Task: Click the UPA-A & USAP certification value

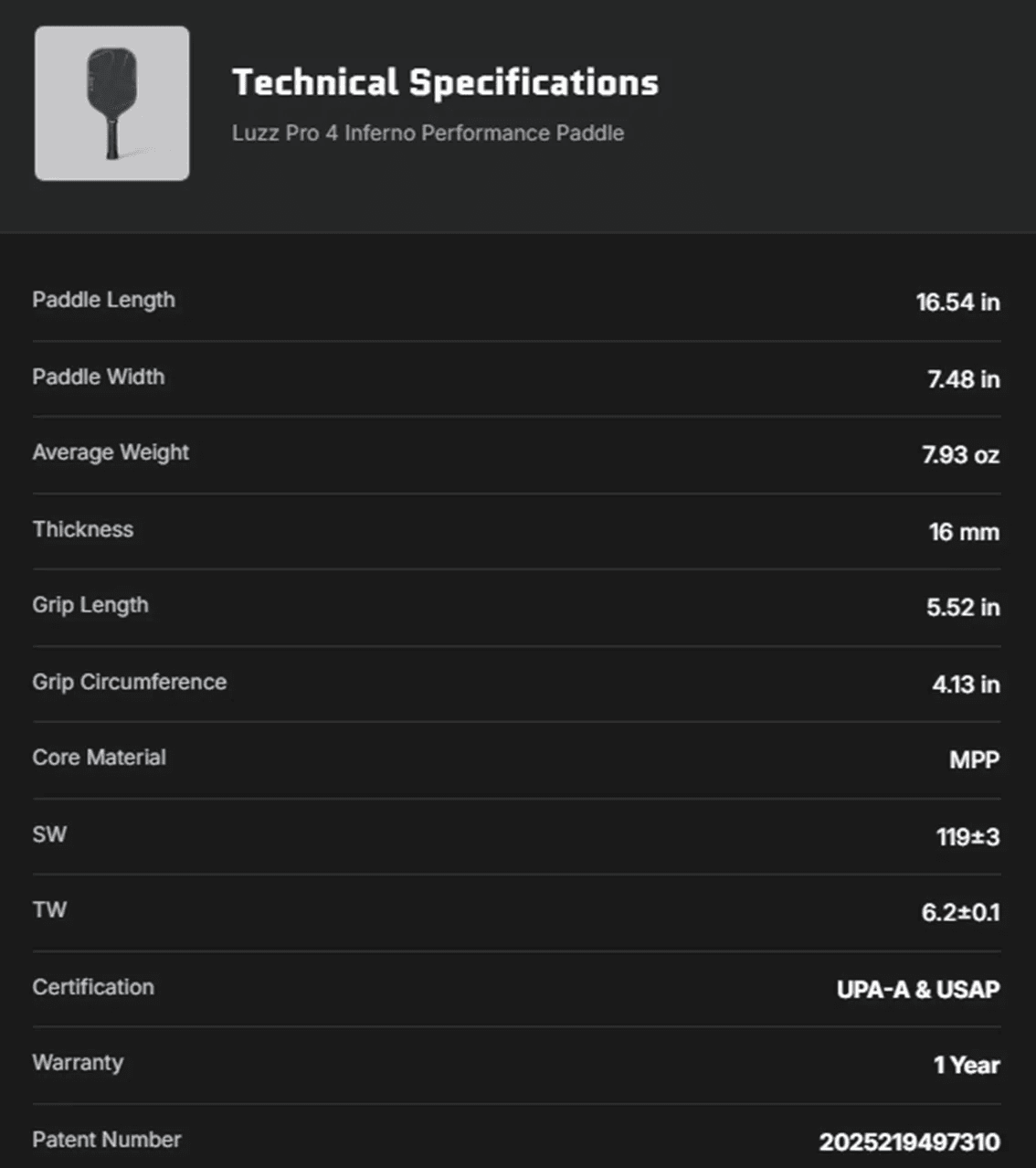Action: 918,990
